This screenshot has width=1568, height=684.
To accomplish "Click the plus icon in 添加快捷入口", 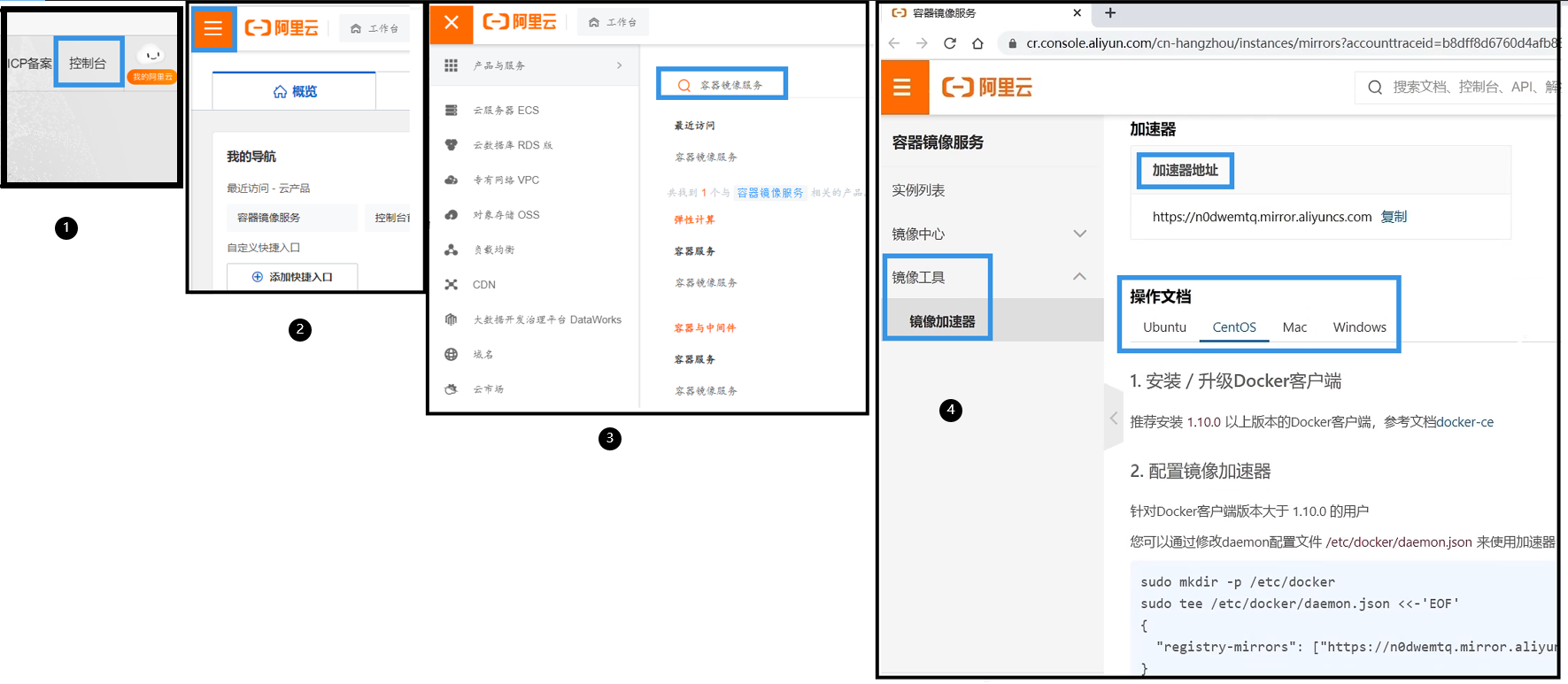I will click(x=258, y=277).
